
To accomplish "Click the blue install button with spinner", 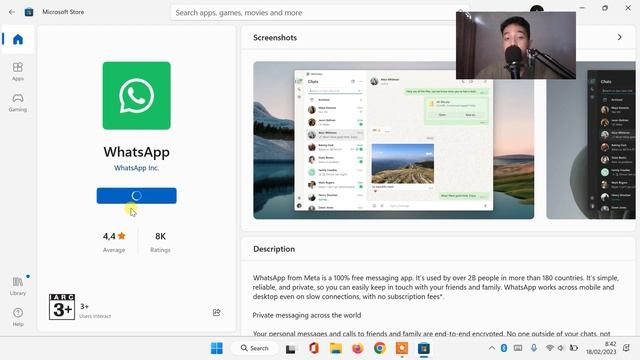I will [137, 196].
